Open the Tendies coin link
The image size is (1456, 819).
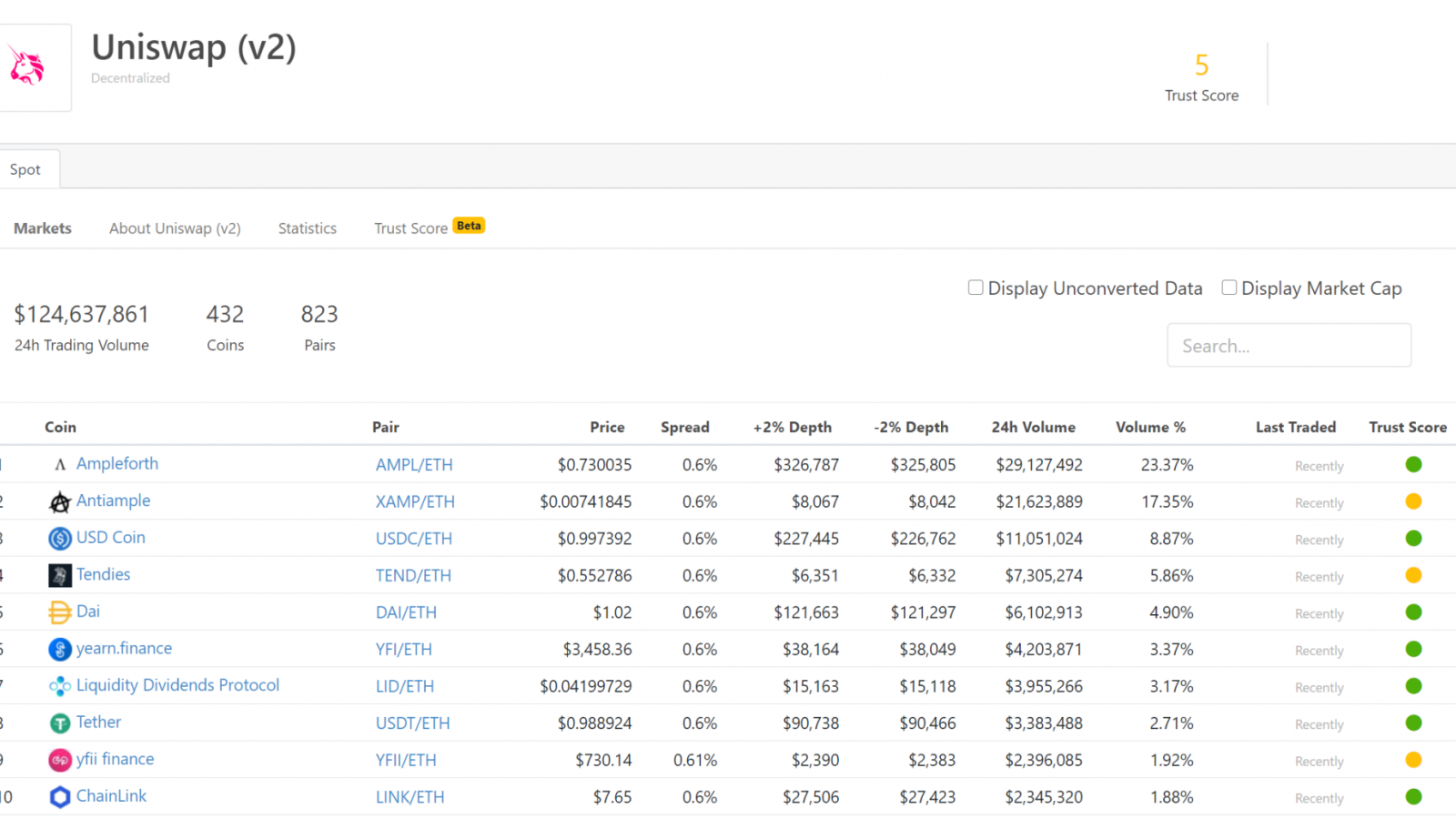tap(103, 574)
